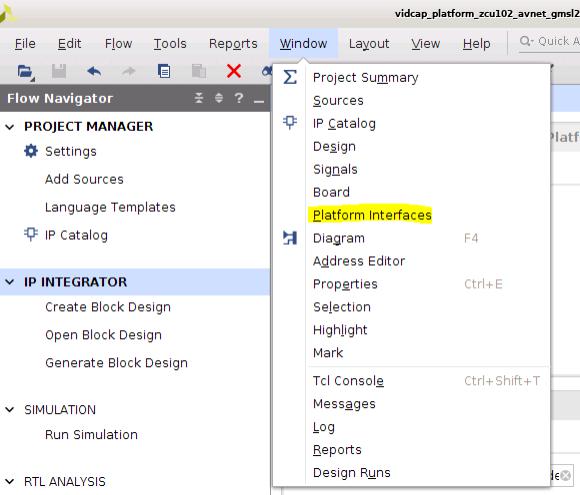Open Flow Navigator help question mark

pos(239,98)
